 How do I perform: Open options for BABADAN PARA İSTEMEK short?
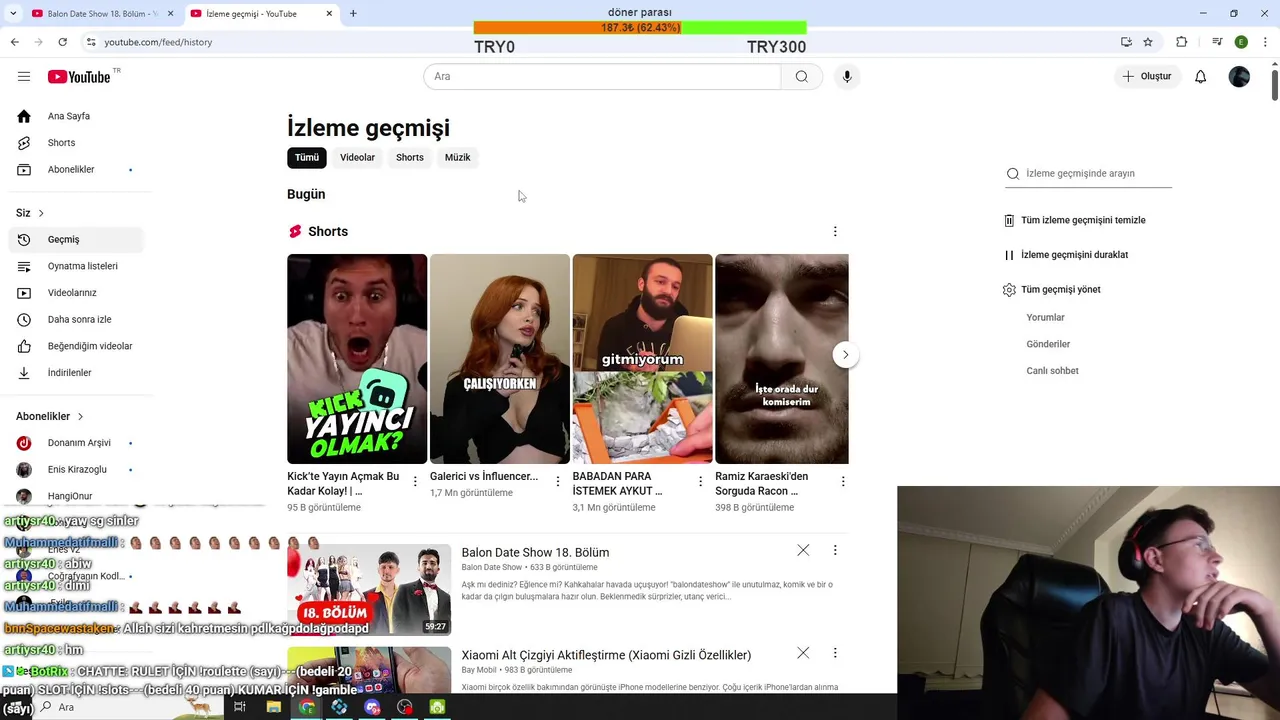(701, 482)
